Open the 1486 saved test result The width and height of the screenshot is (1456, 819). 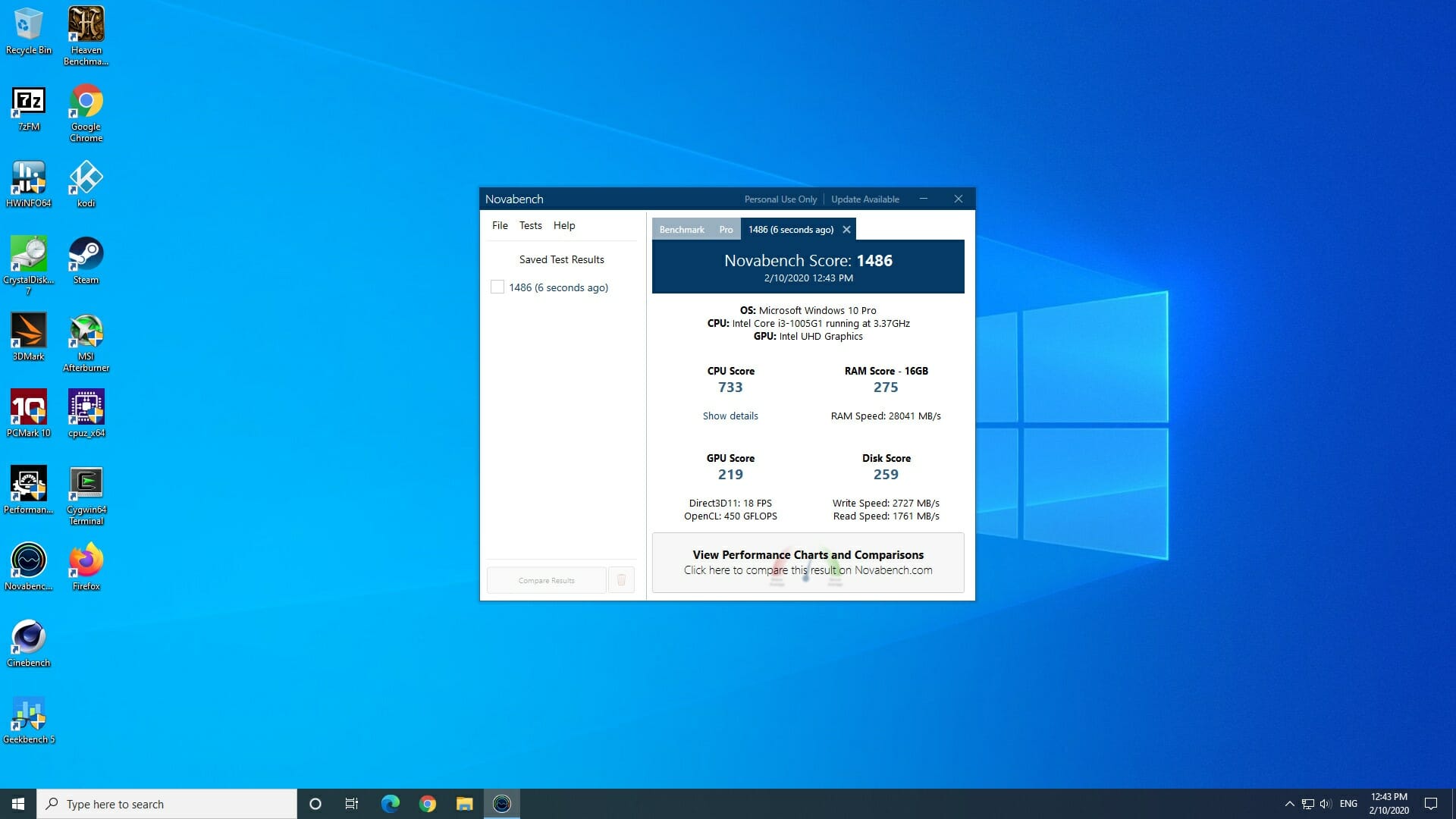pos(559,287)
